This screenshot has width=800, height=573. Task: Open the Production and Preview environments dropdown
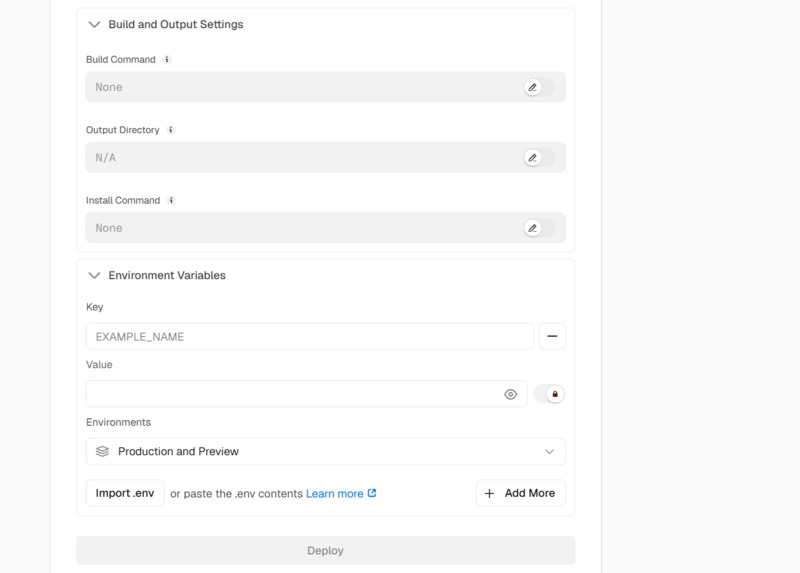[326, 452]
